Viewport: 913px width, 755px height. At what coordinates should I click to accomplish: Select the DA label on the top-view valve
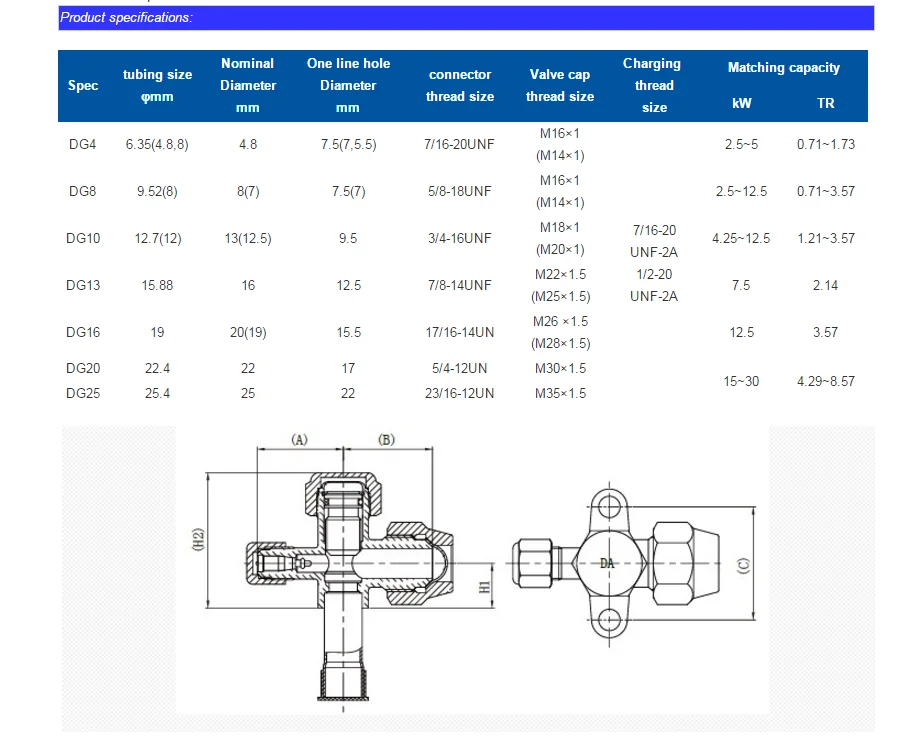607,564
